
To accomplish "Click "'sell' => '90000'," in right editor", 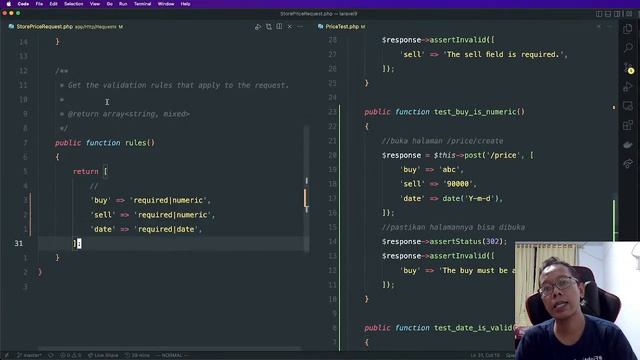I will [x=438, y=184].
